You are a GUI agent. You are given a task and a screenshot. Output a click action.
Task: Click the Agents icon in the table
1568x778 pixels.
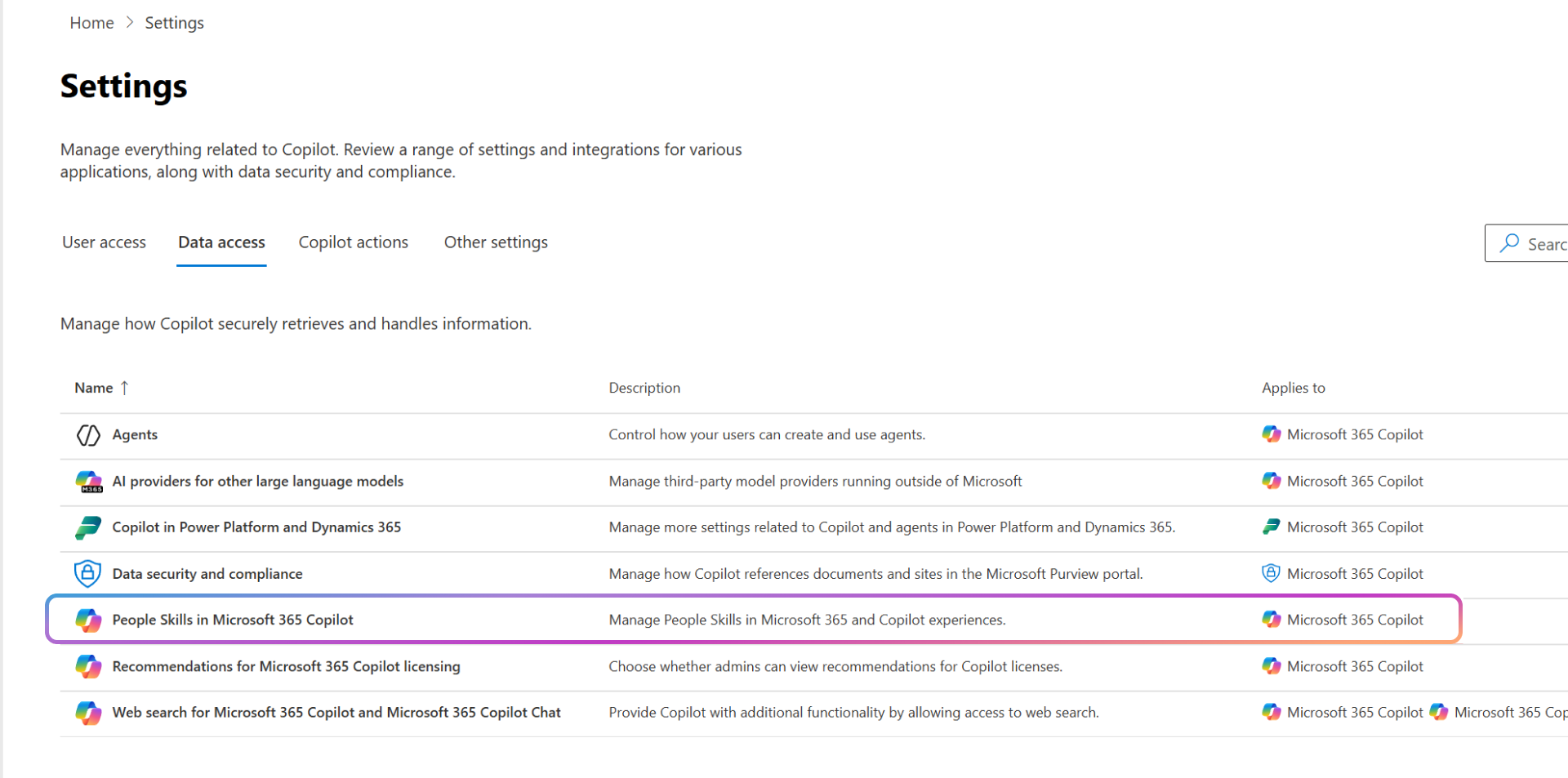pyautogui.click(x=89, y=434)
